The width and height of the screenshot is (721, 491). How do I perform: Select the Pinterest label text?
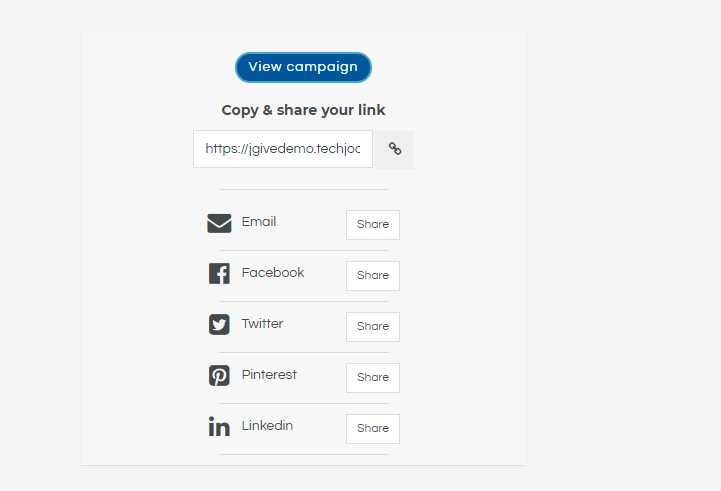coord(269,375)
